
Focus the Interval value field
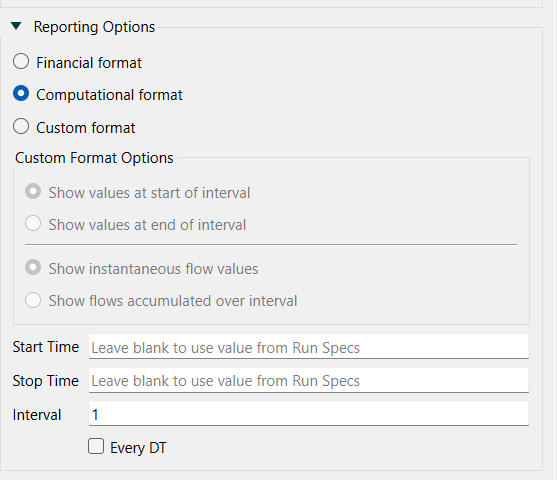309,414
